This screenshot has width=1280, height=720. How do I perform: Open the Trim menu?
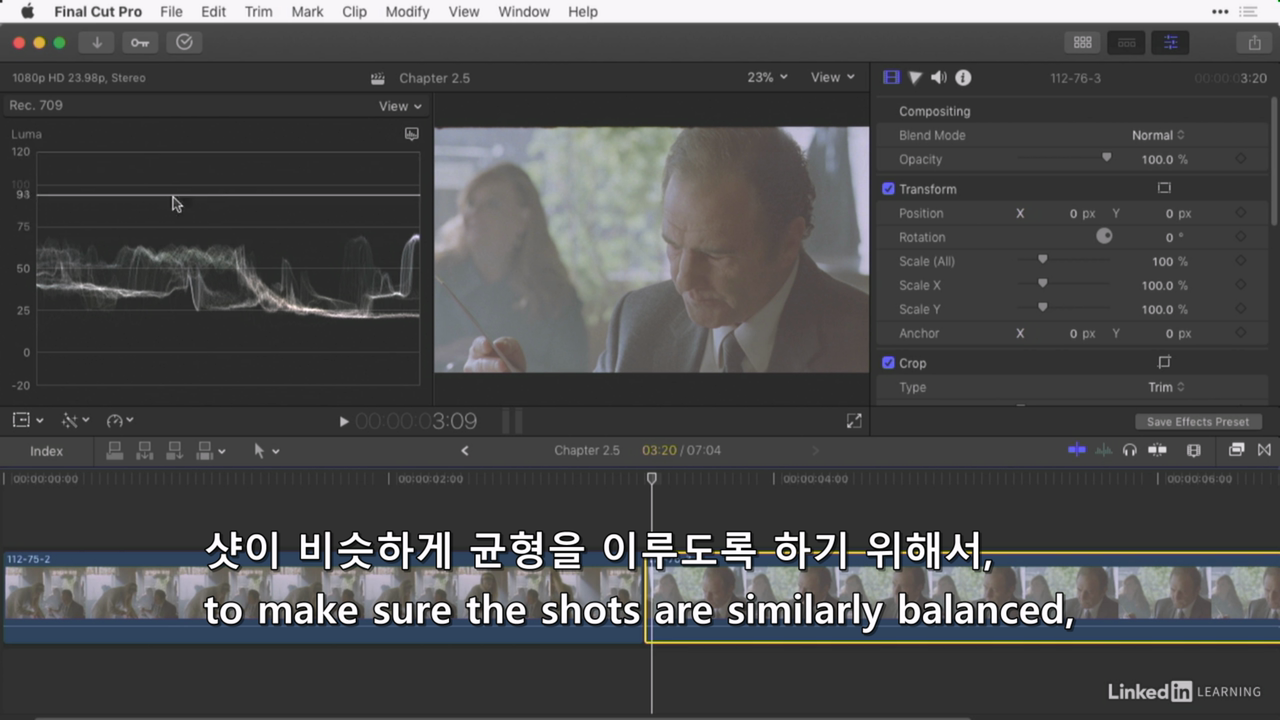[258, 12]
